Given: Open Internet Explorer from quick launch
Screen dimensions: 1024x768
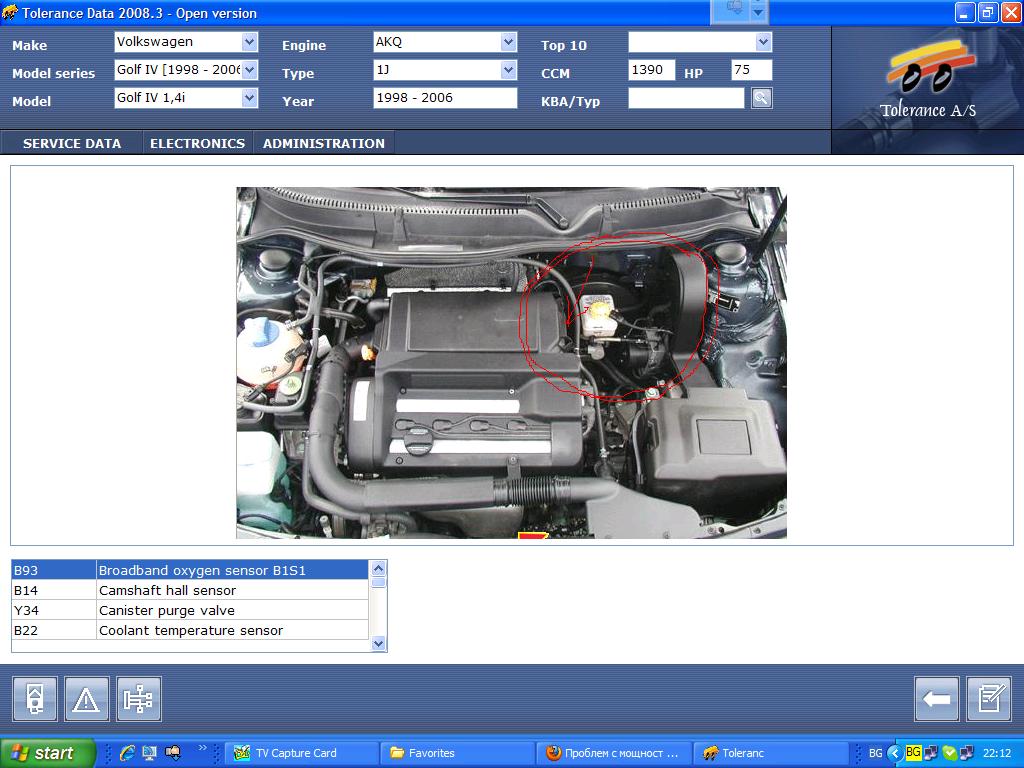Looking at the screenshot, I should click(x=127, y=753).
